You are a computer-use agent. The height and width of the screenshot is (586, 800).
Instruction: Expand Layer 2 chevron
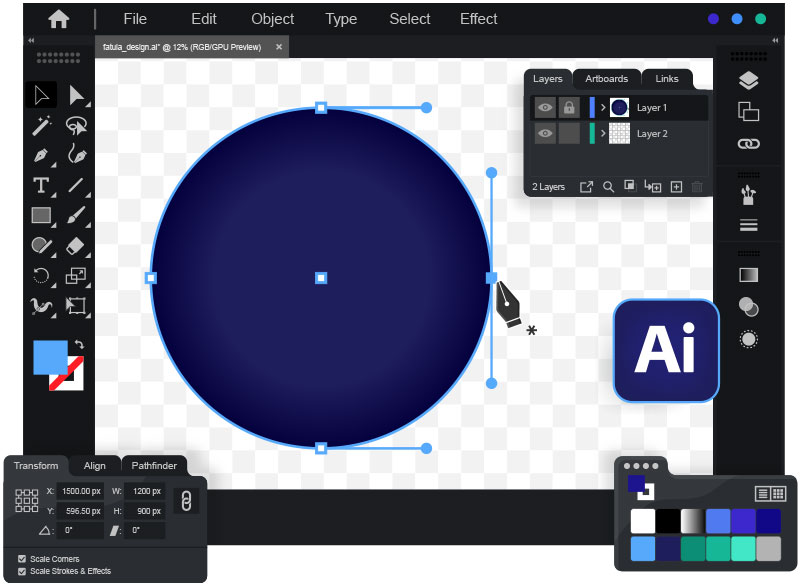pyautogui.click(x=603, y=134)
